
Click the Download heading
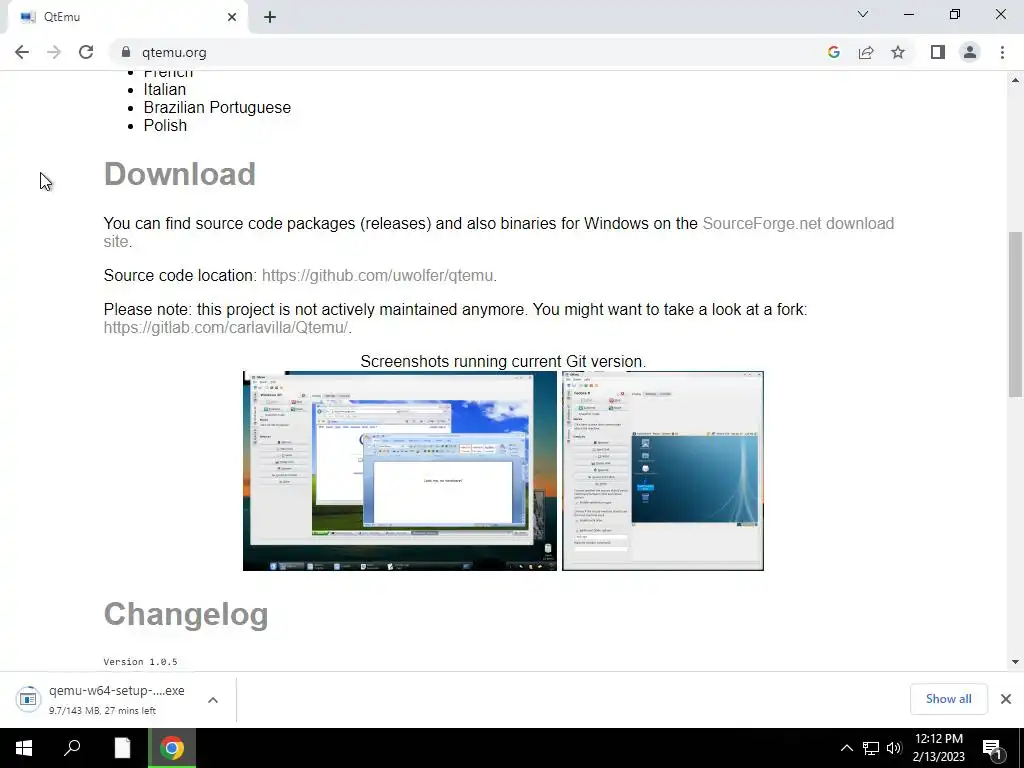(x=180, y=174)
